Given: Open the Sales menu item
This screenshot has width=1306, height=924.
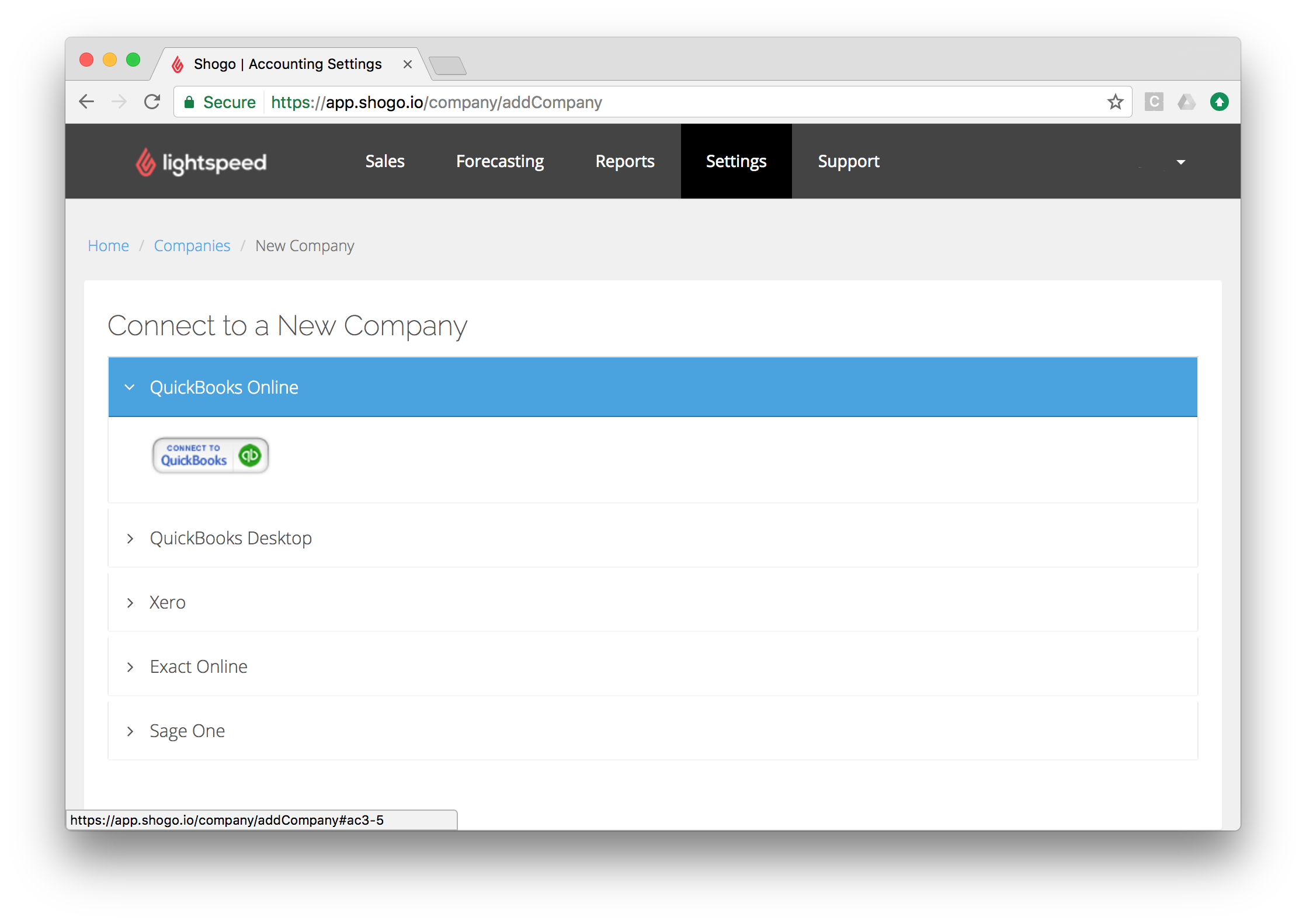Looking at the screenshot, I should [383, 161].
